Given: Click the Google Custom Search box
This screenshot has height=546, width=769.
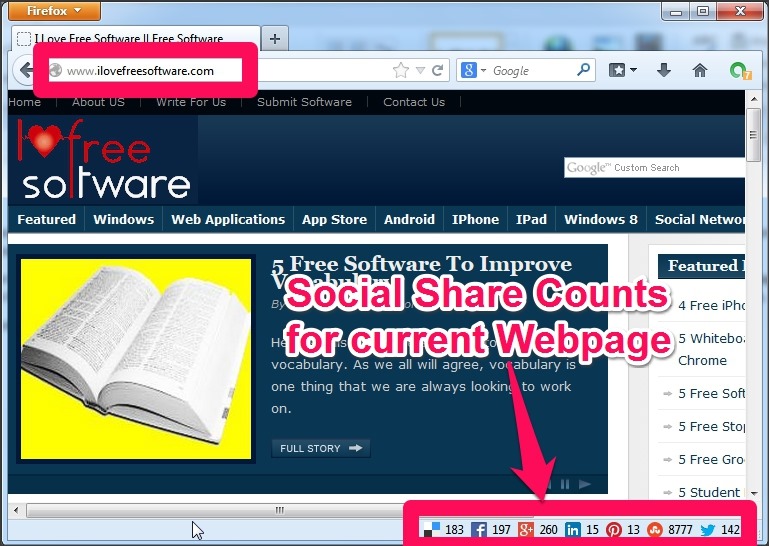Looking at the screenshot, I should [654, 168].
